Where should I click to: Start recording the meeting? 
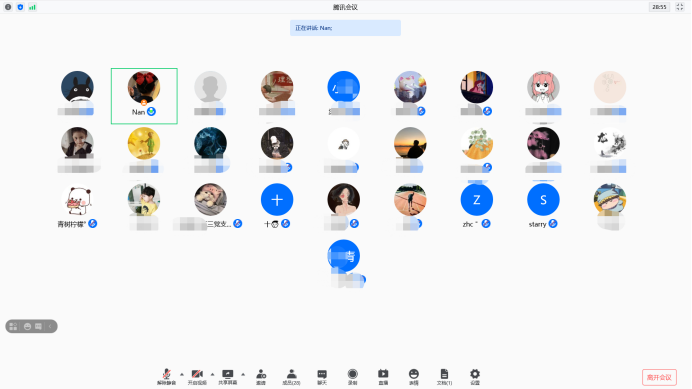tap(352, 377)
